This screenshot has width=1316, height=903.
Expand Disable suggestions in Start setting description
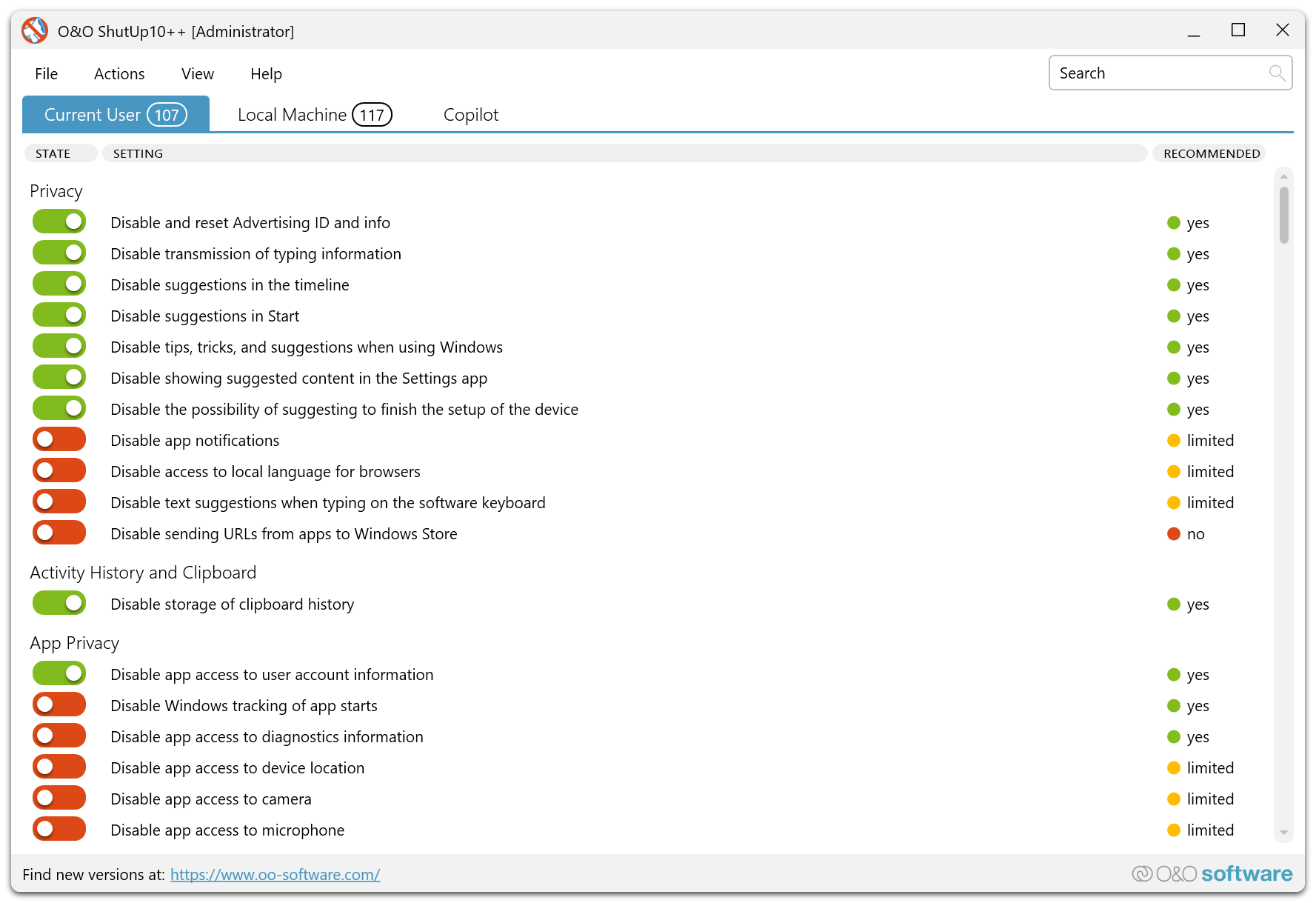click(204, 316)
